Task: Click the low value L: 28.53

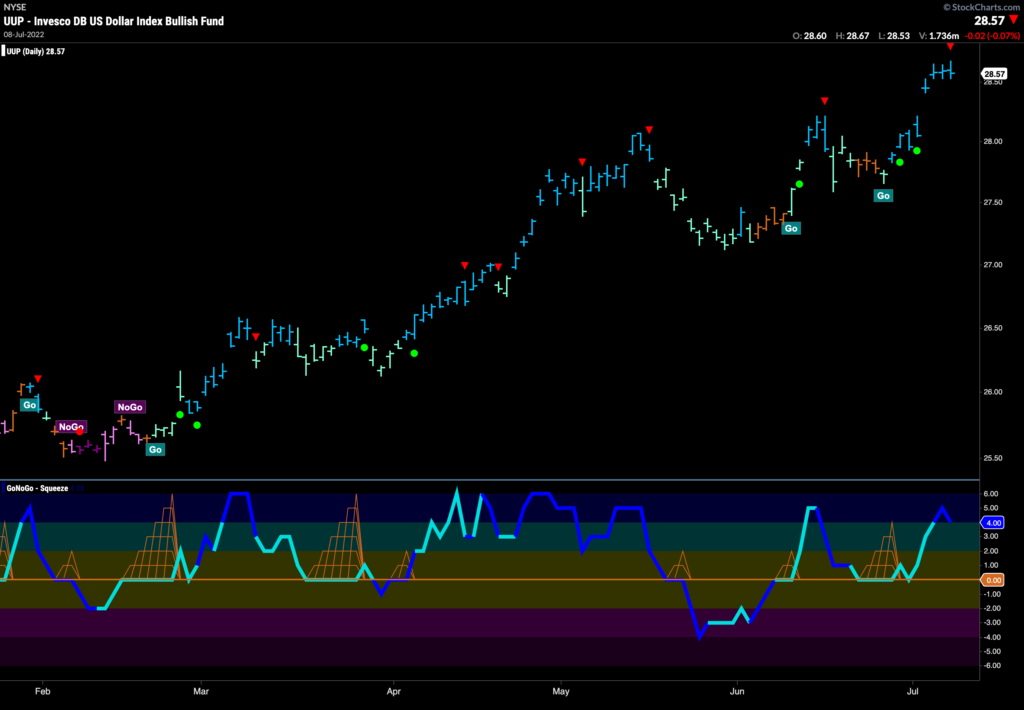Action: click(x=894, y=36)
